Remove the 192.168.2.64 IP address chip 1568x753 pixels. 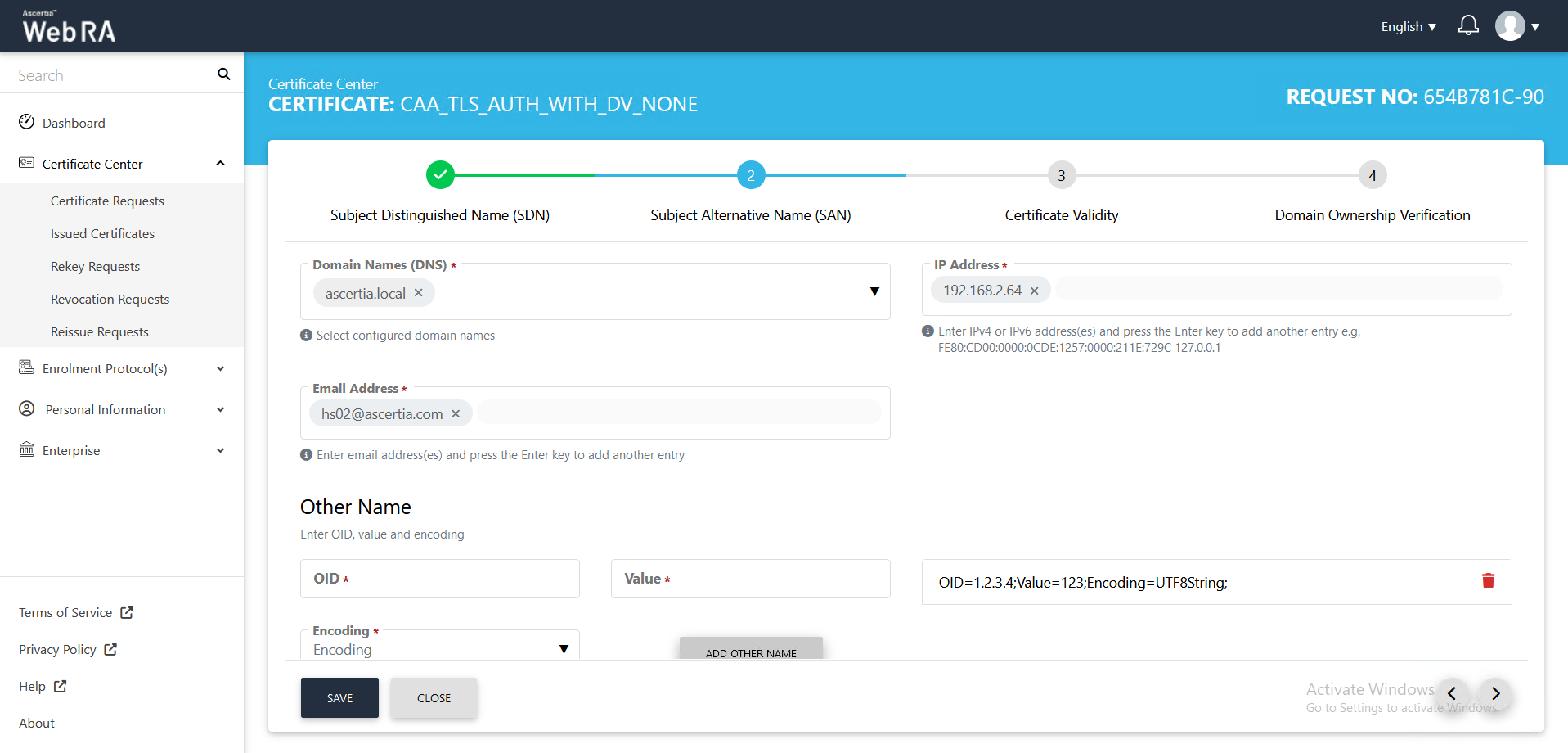1035,291
